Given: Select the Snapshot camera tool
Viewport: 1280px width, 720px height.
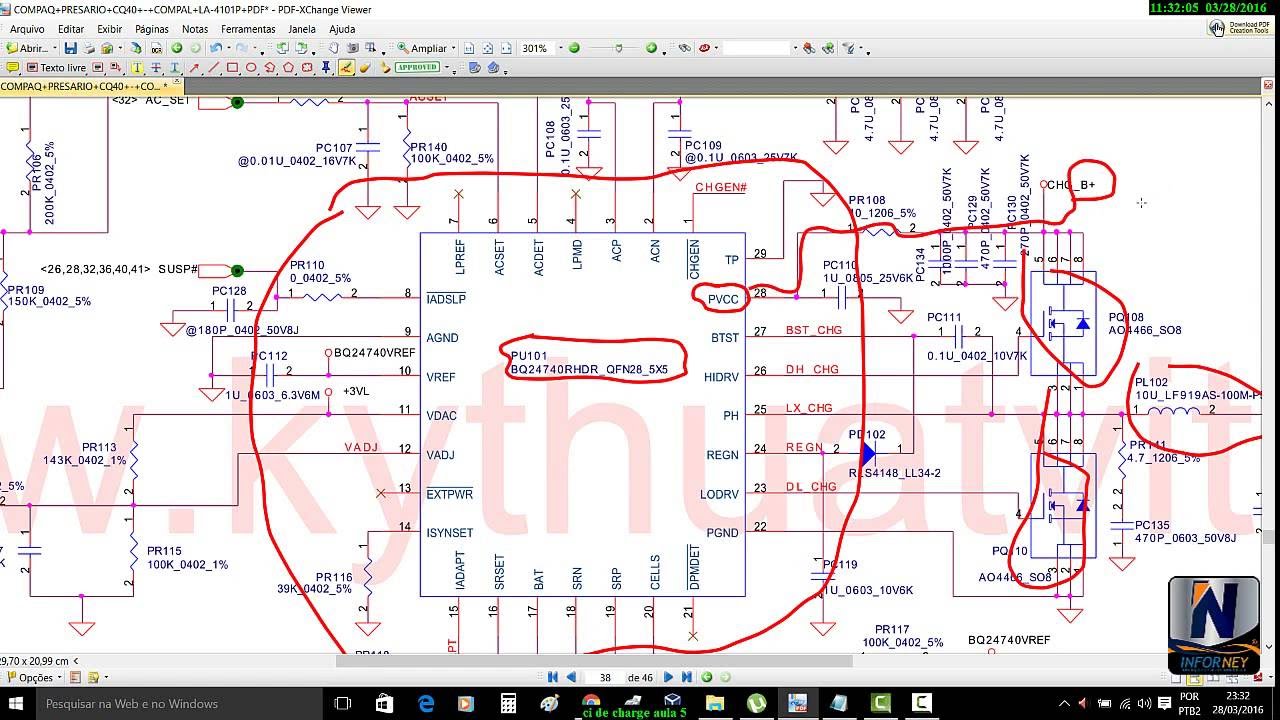Looking at the screenshot, I should coord(352,48).
